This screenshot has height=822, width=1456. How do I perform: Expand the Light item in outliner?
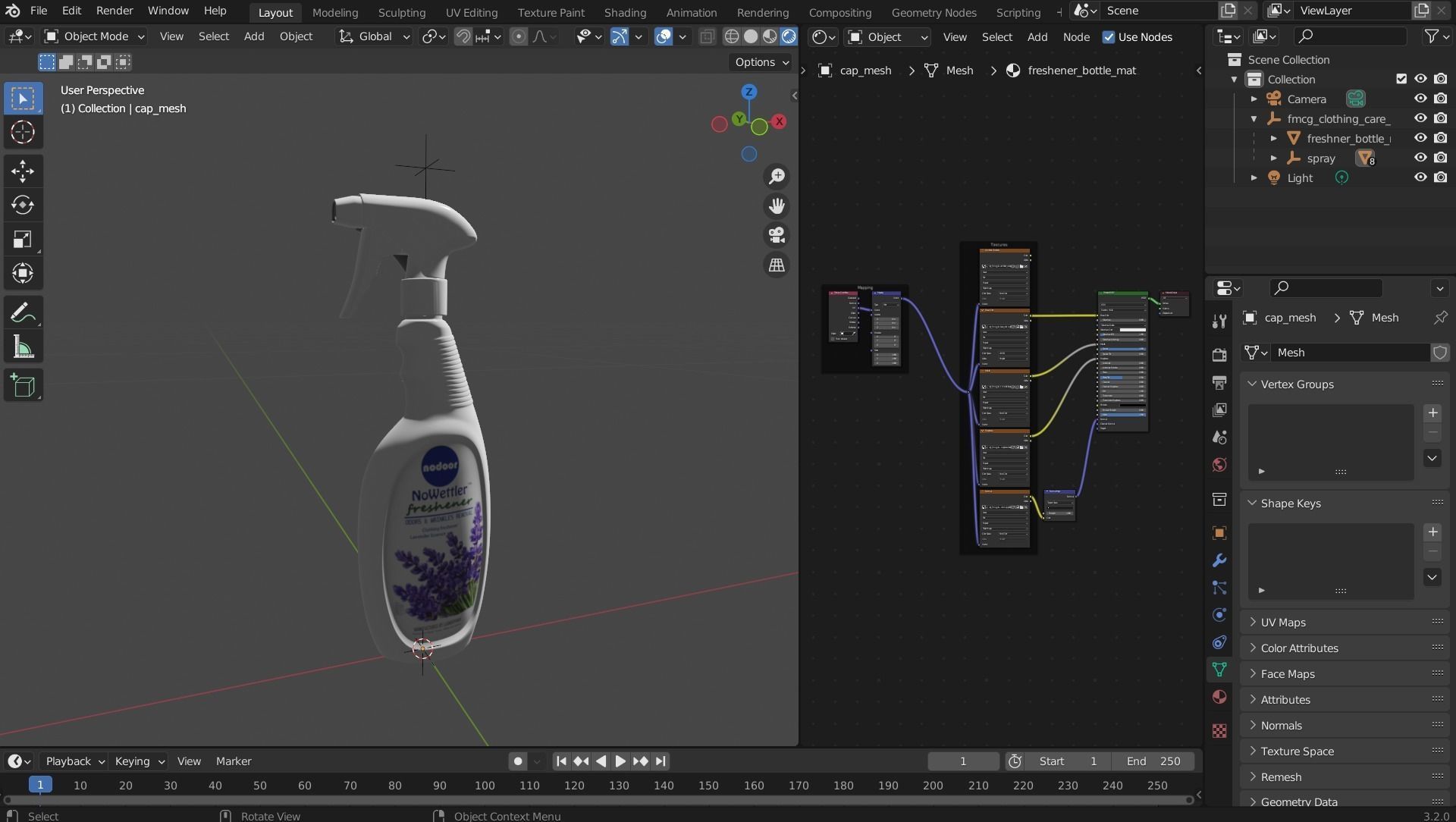1254,177
